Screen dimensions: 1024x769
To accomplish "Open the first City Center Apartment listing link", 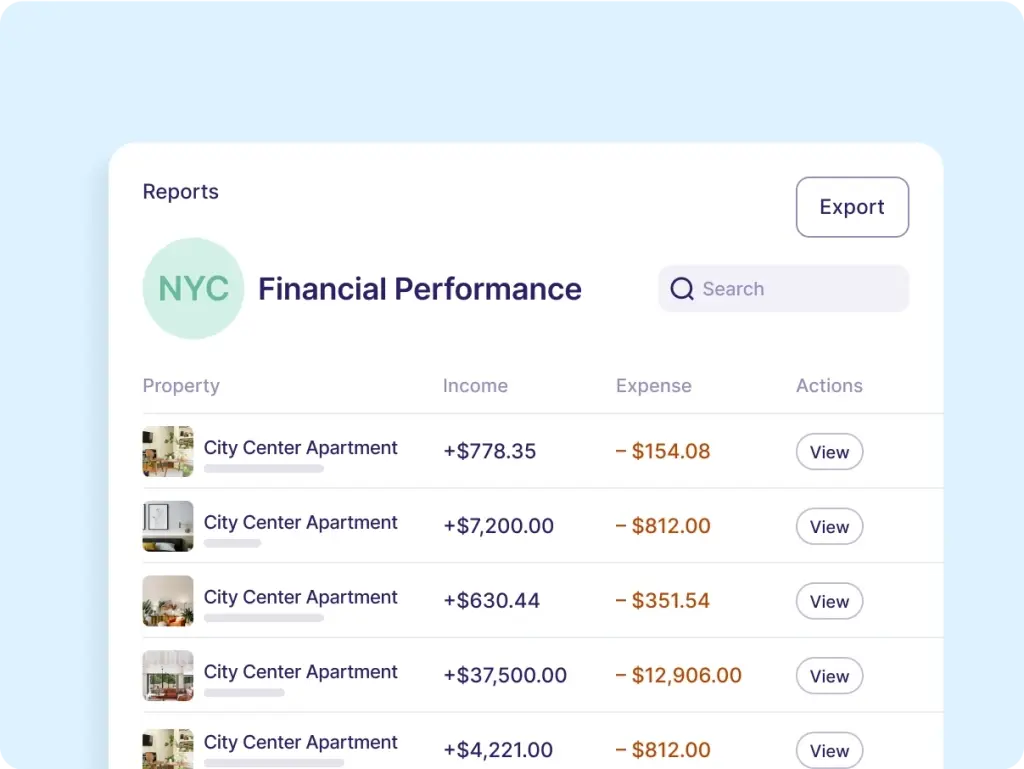I will point(300,447).
